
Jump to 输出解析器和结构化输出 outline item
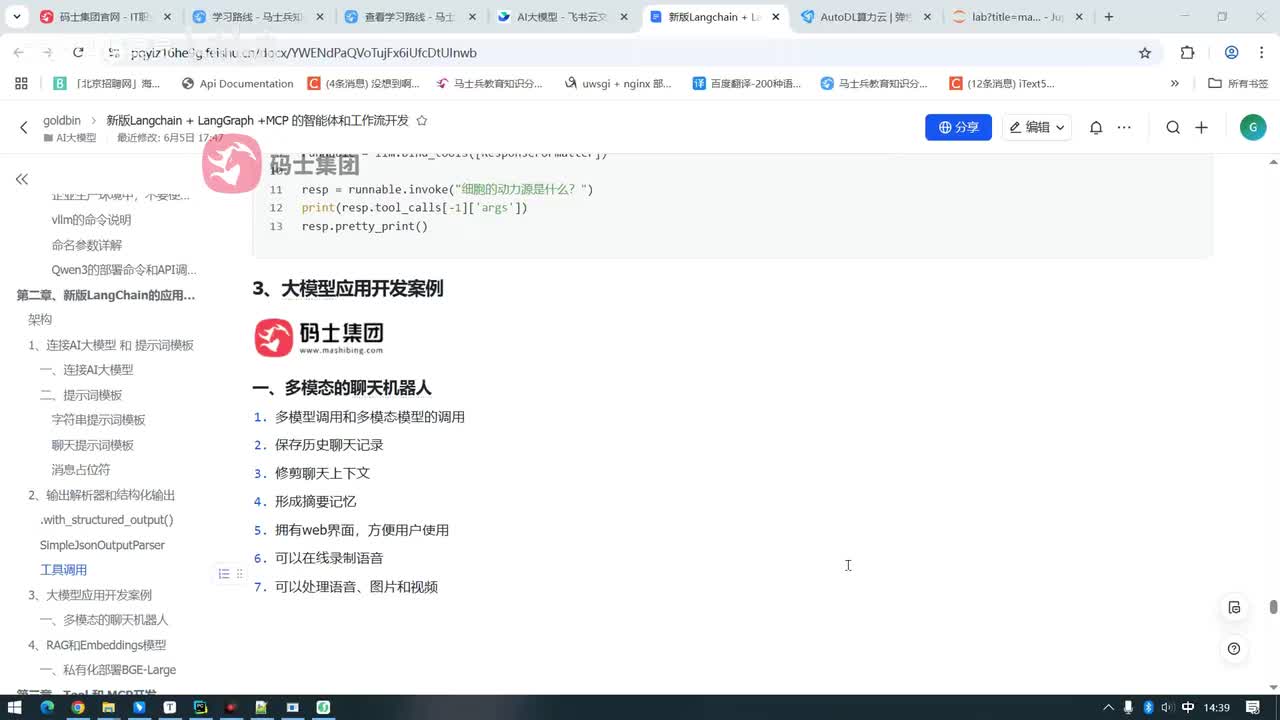[x=101, y=495]
